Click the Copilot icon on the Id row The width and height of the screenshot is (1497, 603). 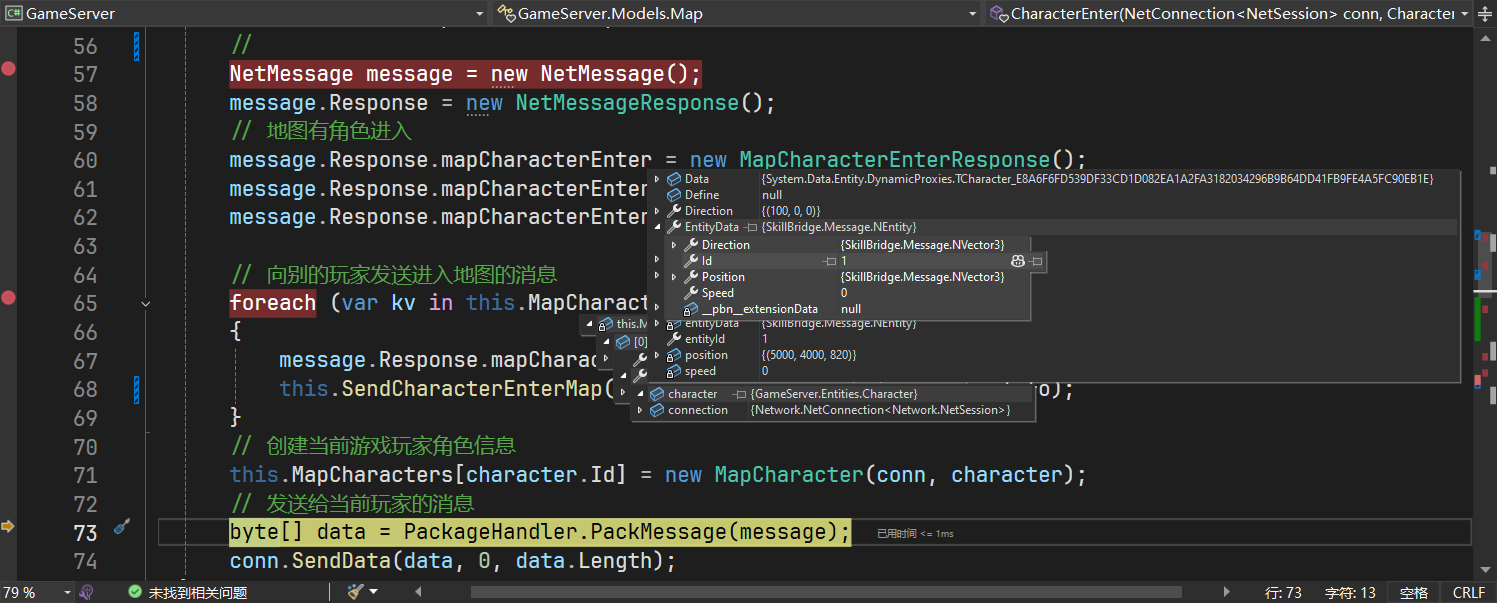[1018, 261]
